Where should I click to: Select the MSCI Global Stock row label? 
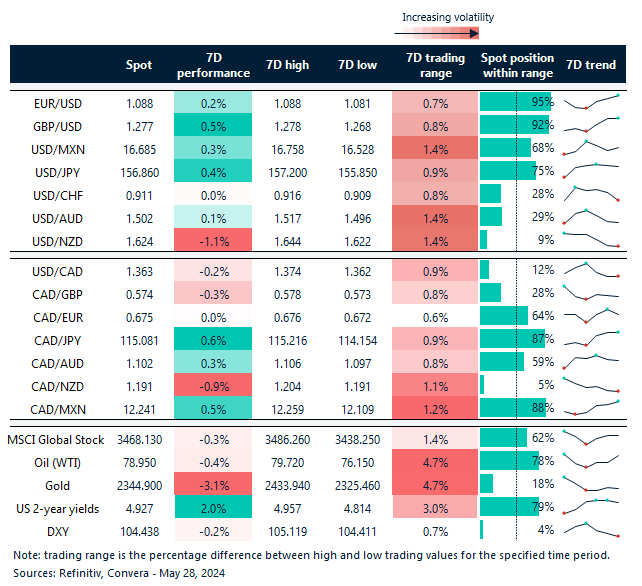tap(59, 438)
